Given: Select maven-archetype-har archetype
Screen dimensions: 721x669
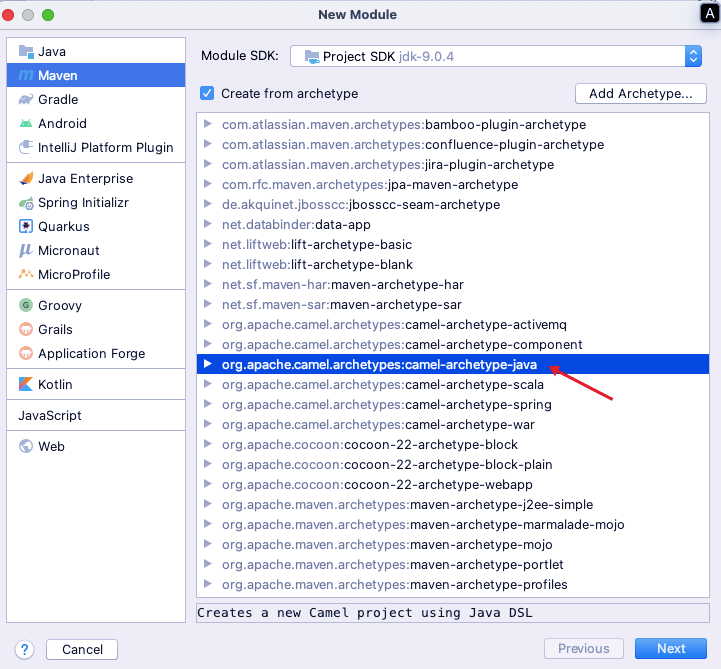Looking at the screenshot, I should coord(453,284).
